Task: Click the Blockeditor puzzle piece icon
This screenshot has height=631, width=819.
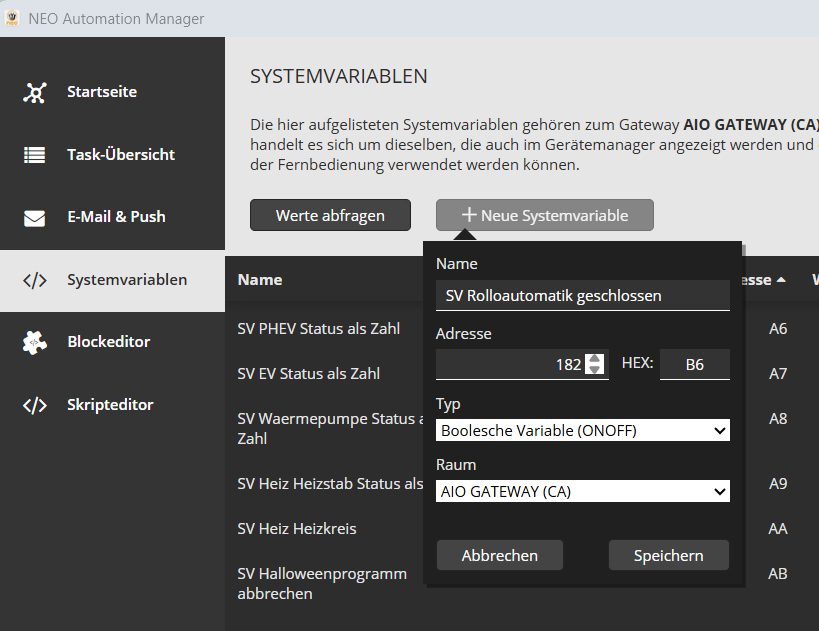Action: [35, 342]
